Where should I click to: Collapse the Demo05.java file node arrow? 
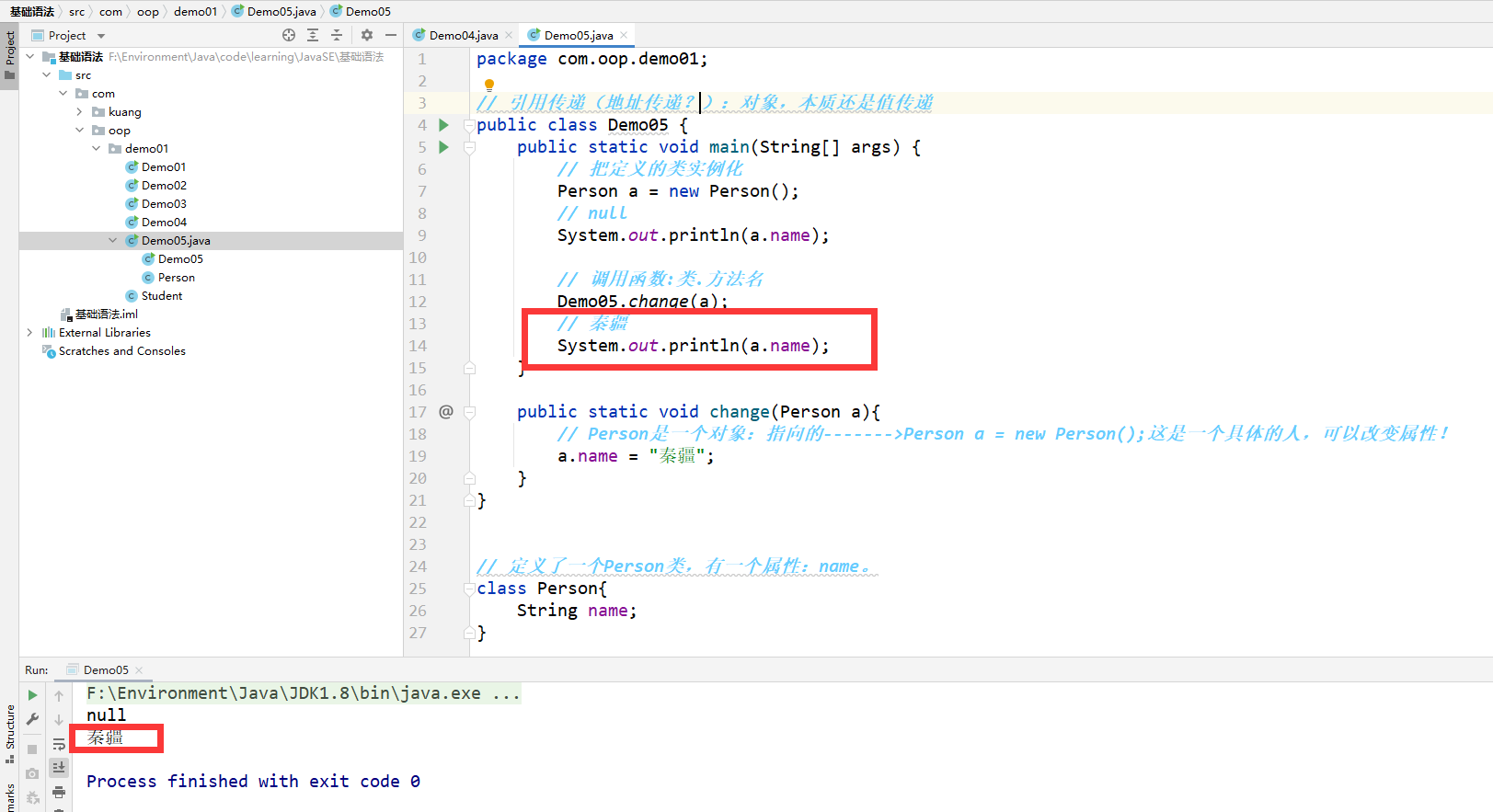point(113,241)
